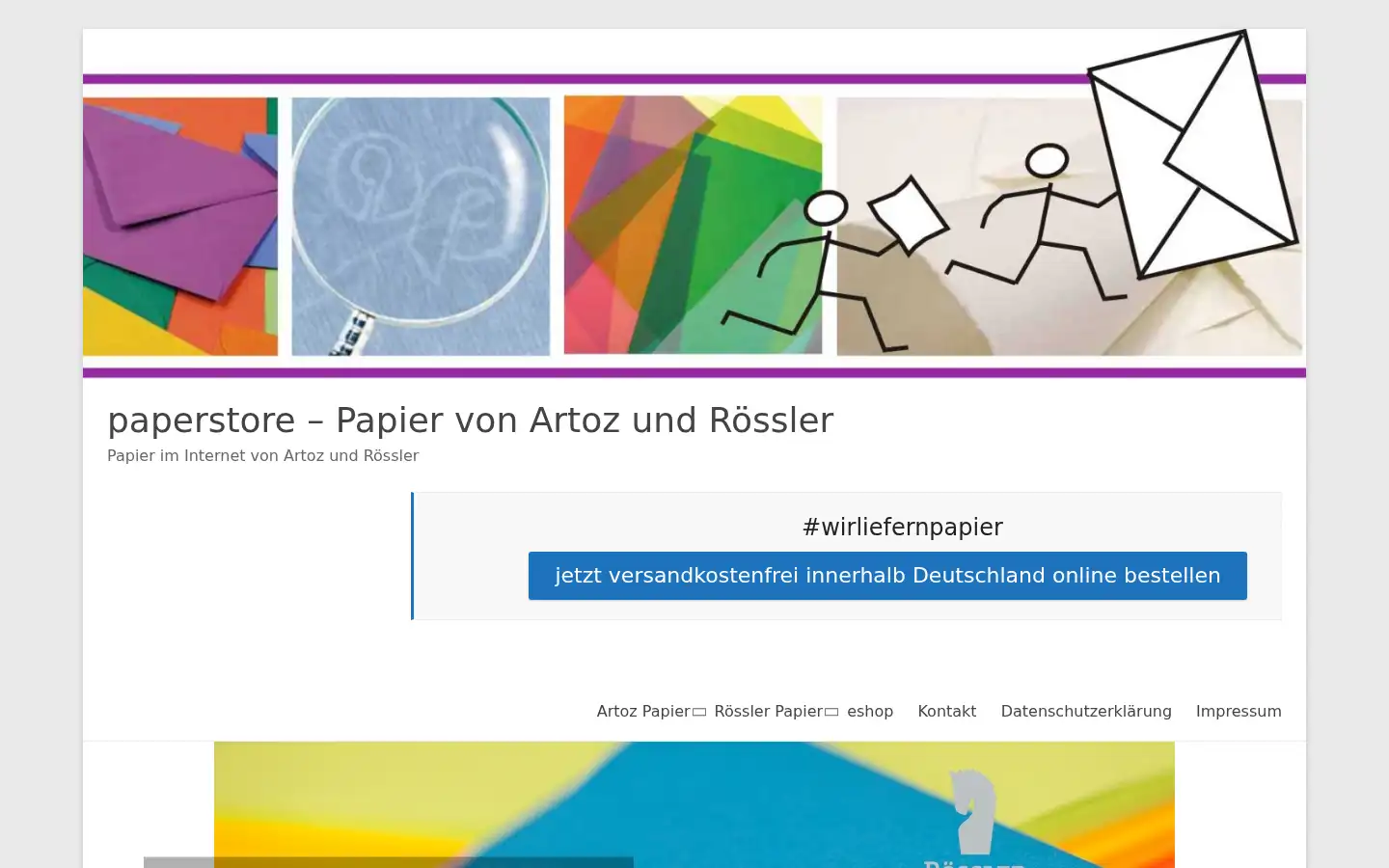Click the #wirliefernpapier heading

click(x=903, y=528)
